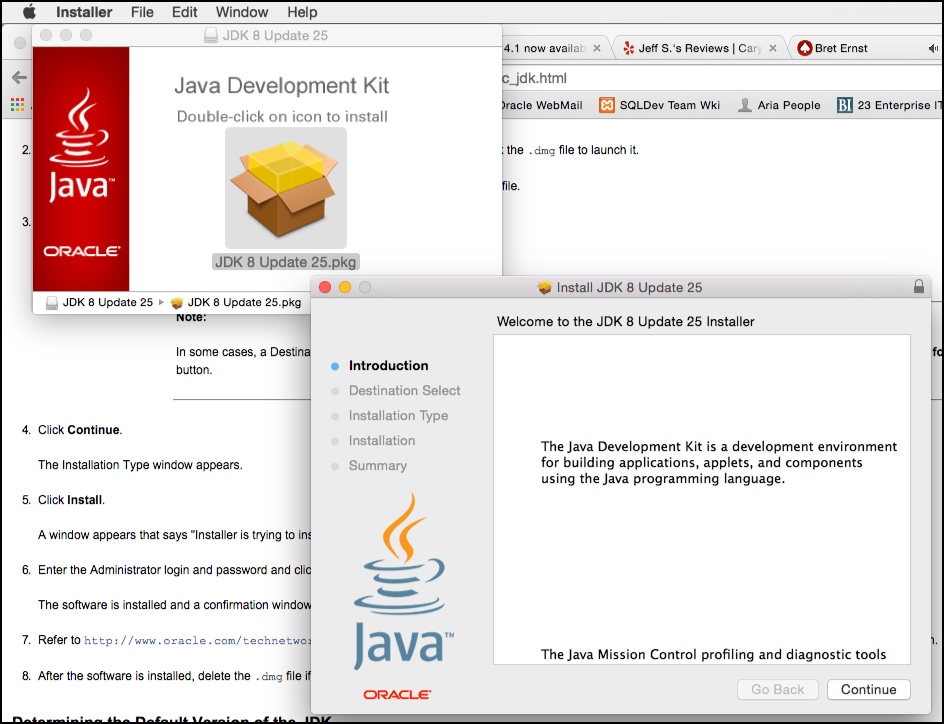Click the person icon next to Aria People
944x724 pixels.
click(x=745, y=104)
